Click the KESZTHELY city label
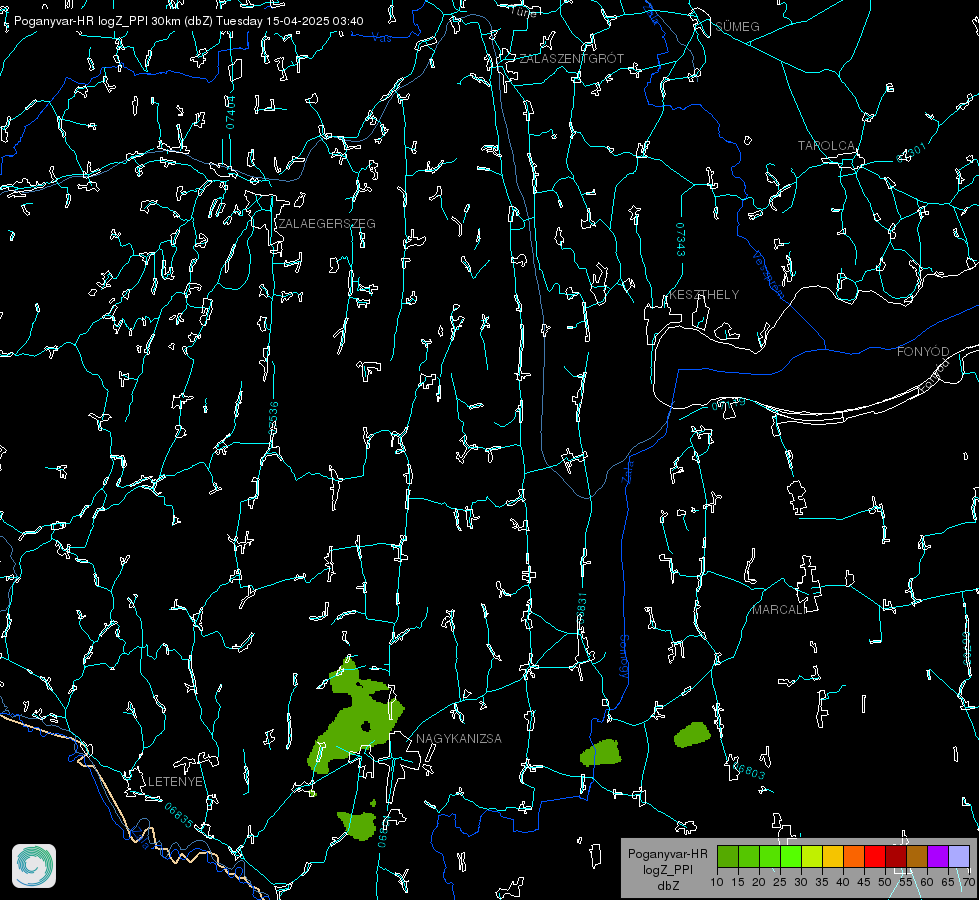 (x=704, y=294)
